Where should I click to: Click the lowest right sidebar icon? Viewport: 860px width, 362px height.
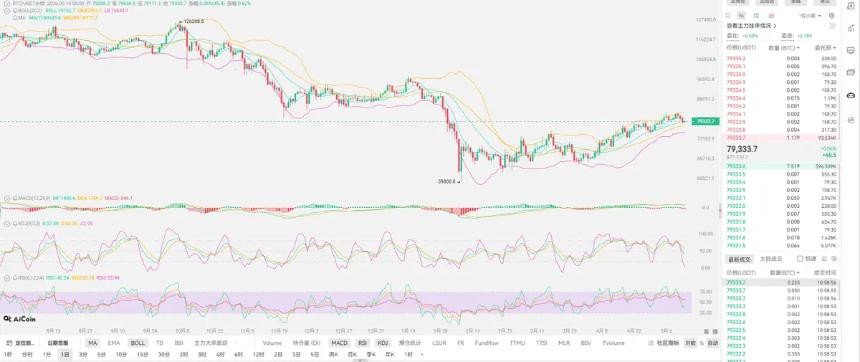point(851,119)
